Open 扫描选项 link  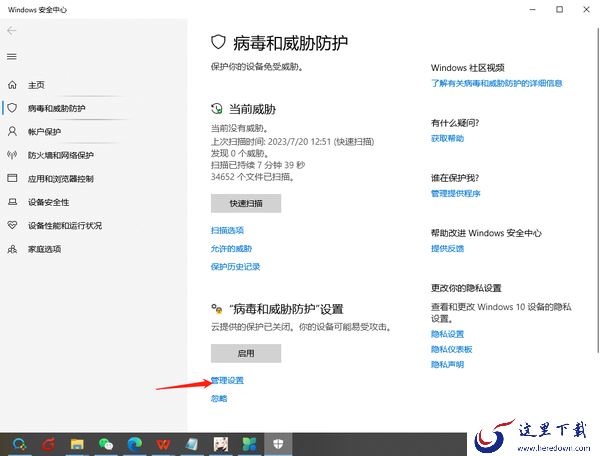(x=227, y=230)
